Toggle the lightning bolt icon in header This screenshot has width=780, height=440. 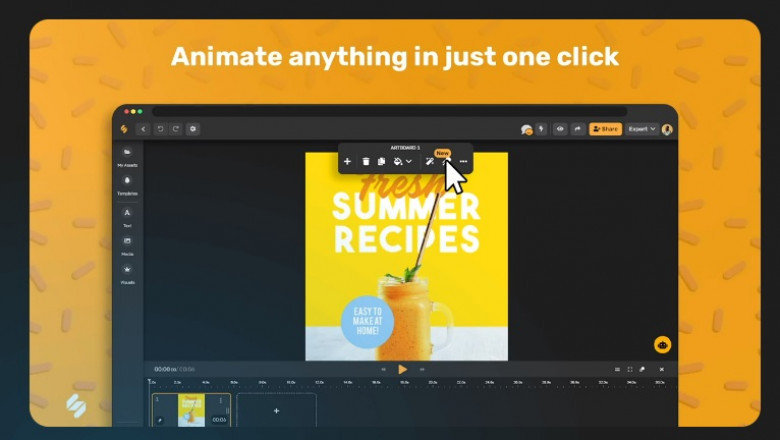point(541,129)
